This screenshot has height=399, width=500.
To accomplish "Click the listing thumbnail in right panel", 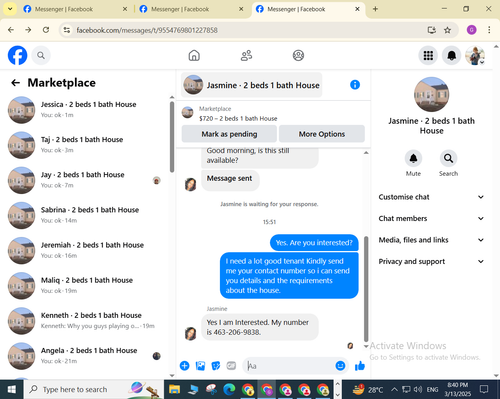I will click(431, 95).
